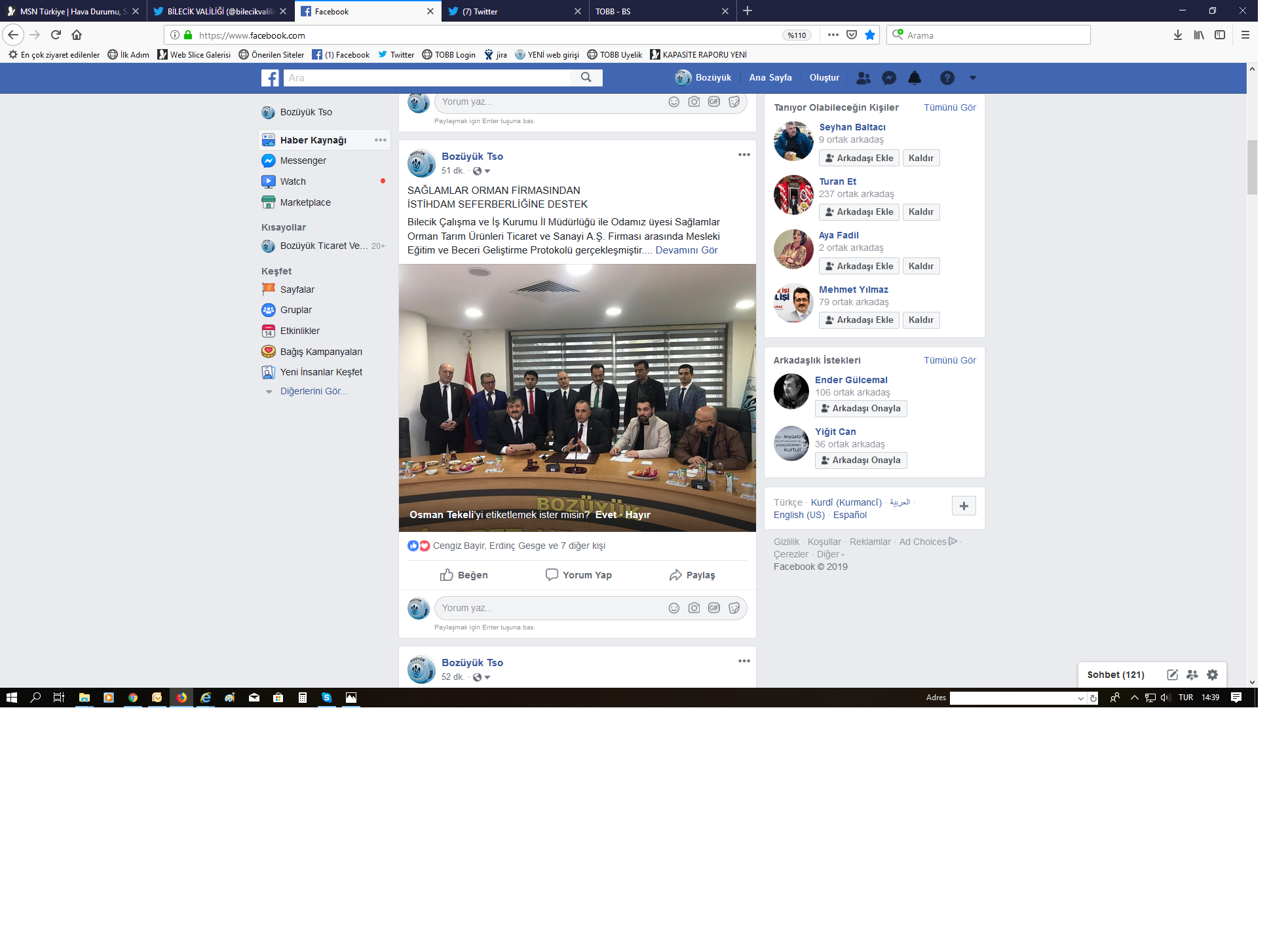Viewport: 1288px width, 934px height.
Task: Click the create group icon in Sohbet bar
Action: (x=1192, y=675)
